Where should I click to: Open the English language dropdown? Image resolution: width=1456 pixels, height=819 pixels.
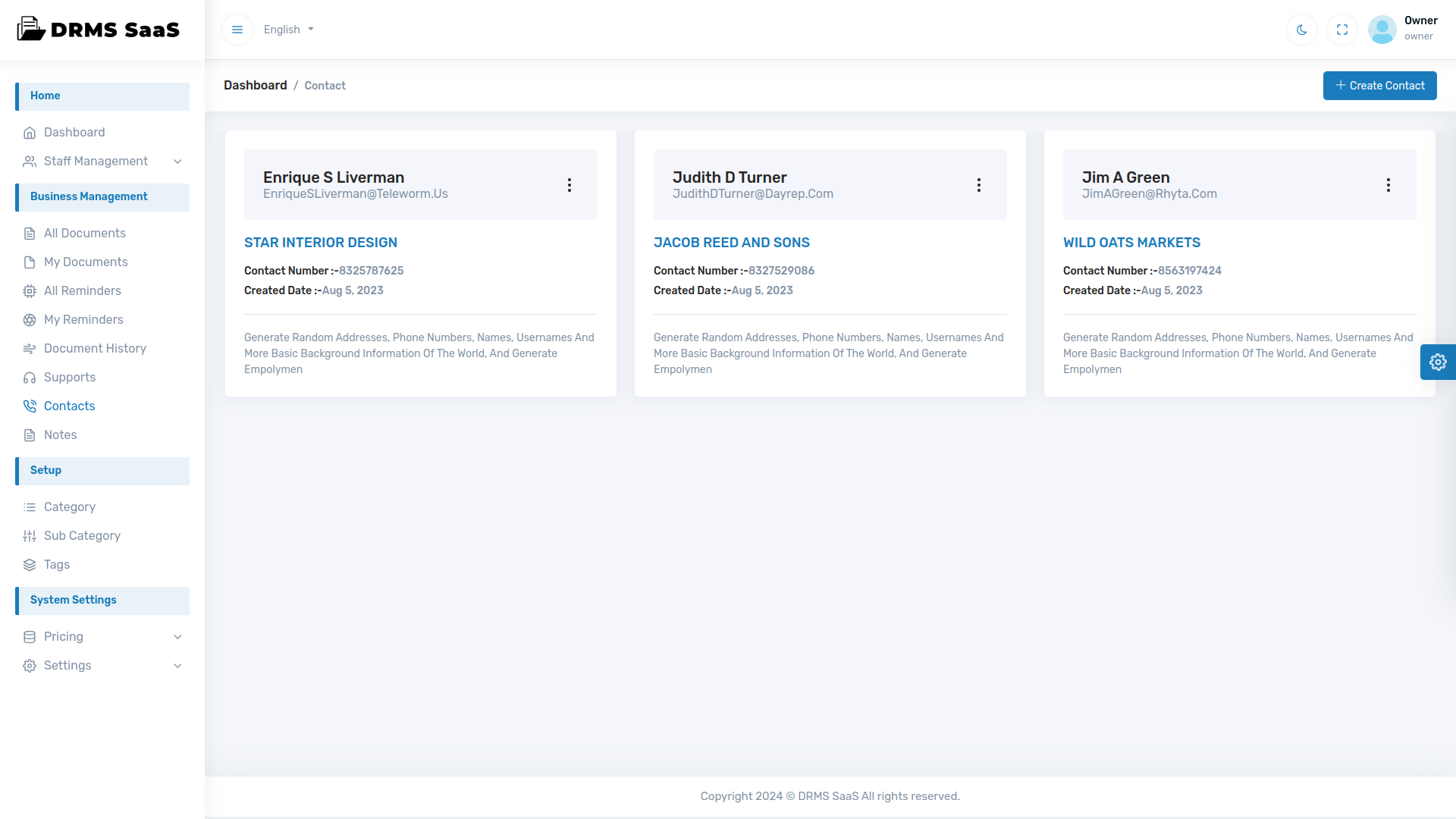(288, 30)
